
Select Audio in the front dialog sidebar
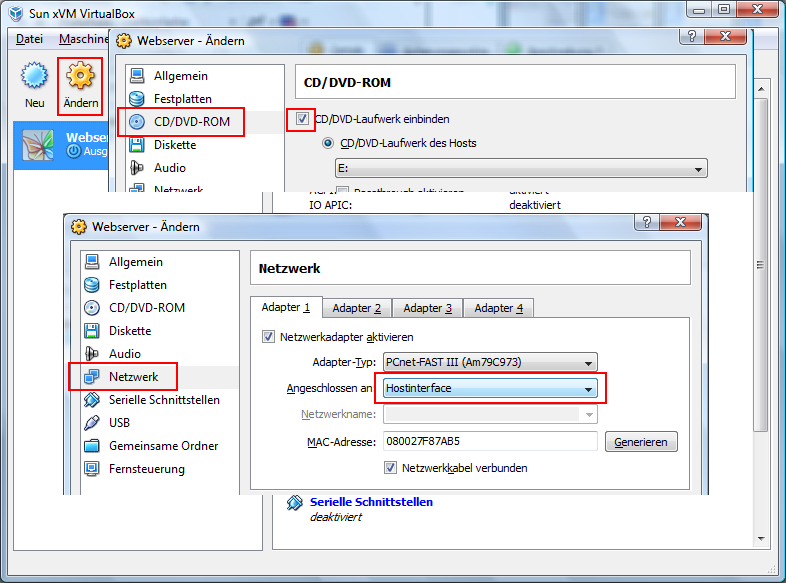(124, 354)
